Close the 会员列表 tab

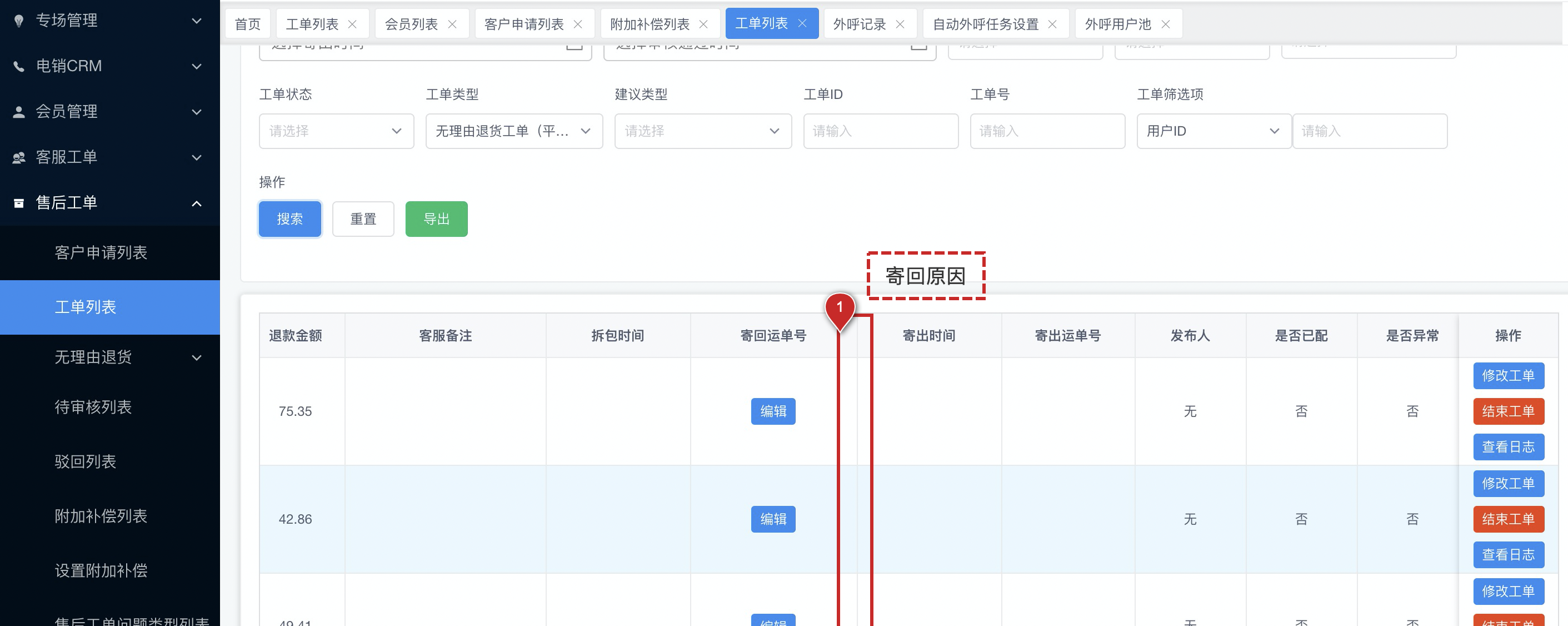point(452,24)
